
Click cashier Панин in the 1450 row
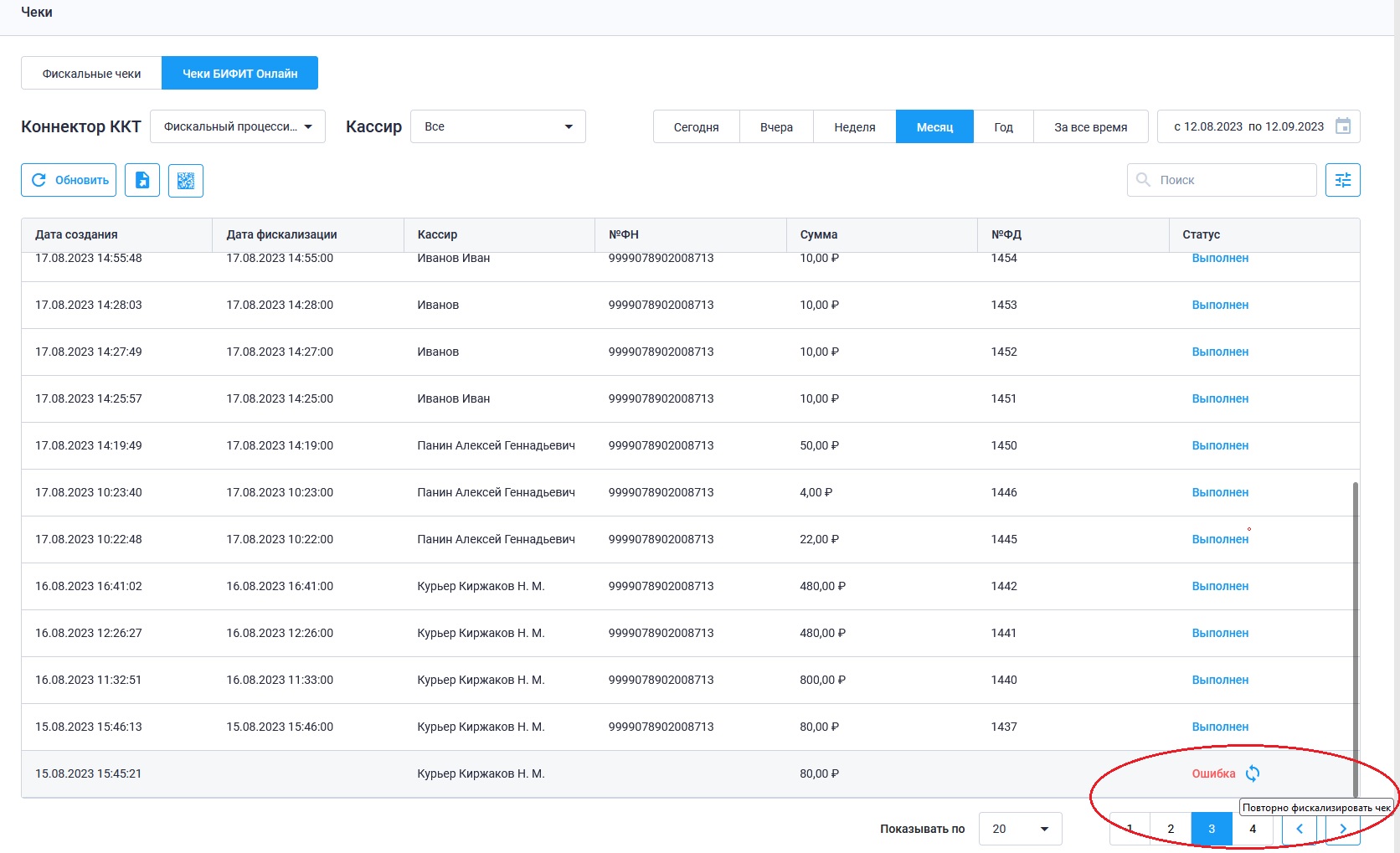496,445
